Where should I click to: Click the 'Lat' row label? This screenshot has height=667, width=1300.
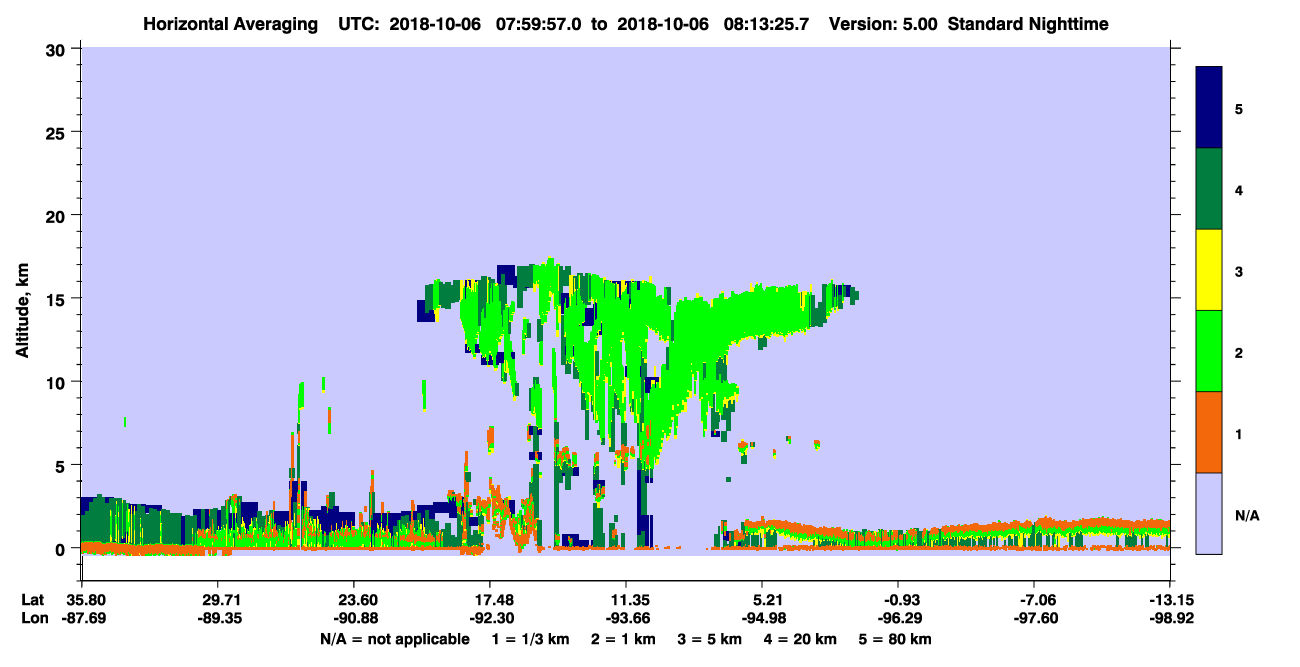33,600
